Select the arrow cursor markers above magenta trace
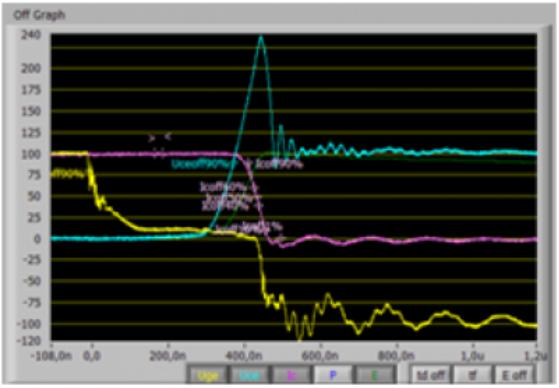Viewport: 559px width, 388px height. (160, 137)
